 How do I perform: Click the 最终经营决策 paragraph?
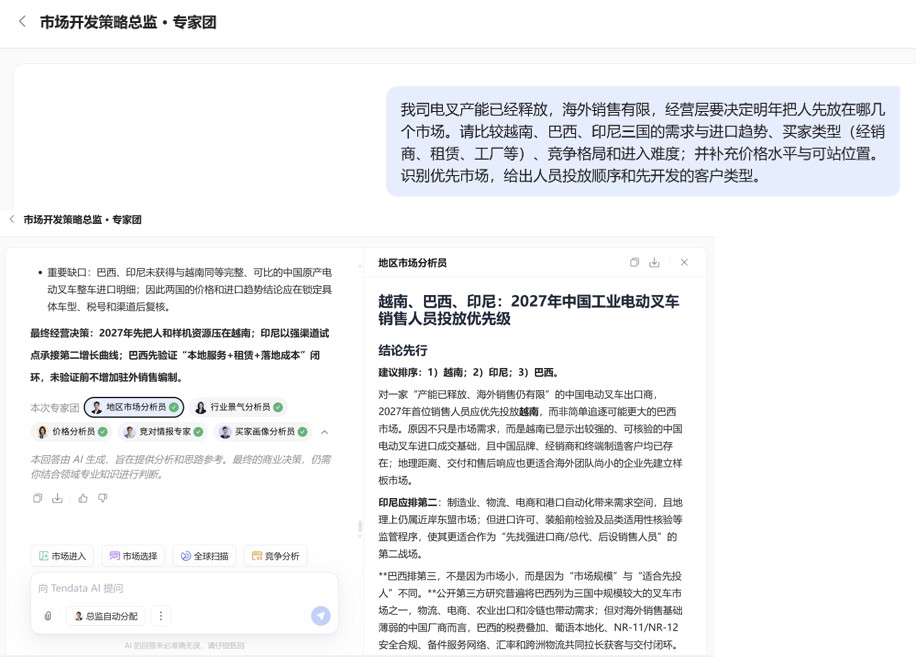click(180, 355)
